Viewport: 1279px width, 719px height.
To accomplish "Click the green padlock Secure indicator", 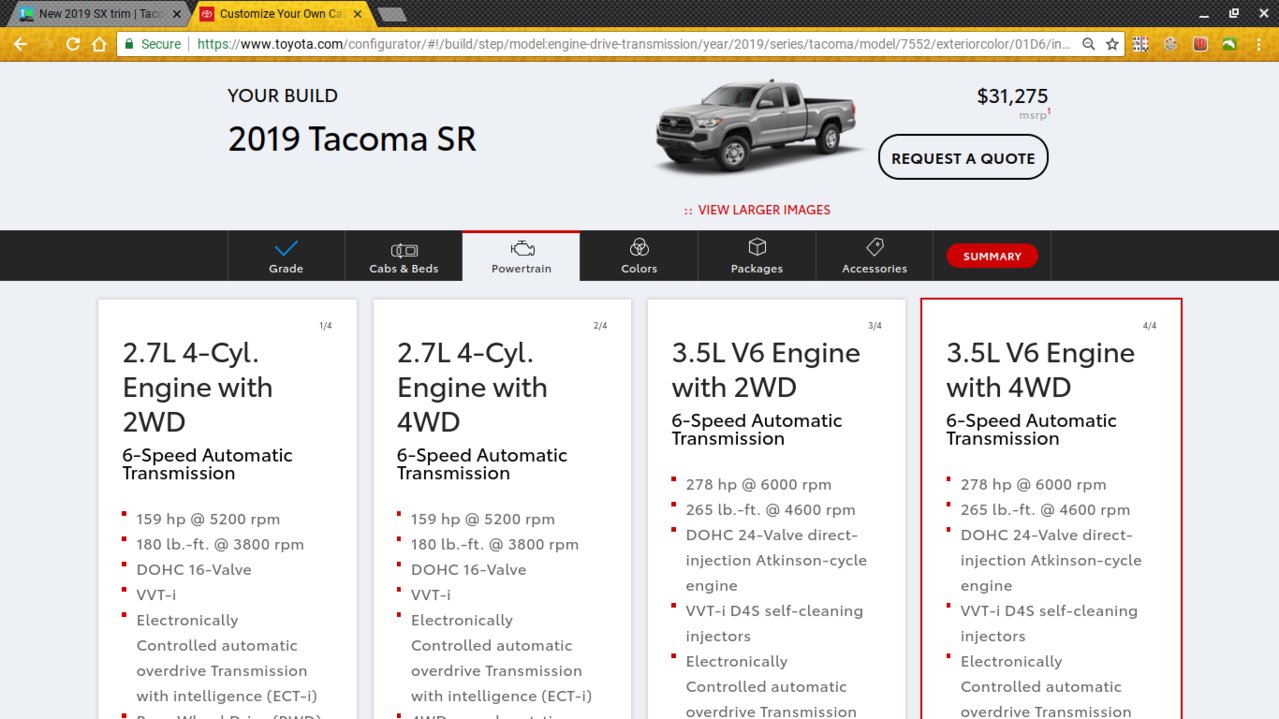I will tap(152, 44).
